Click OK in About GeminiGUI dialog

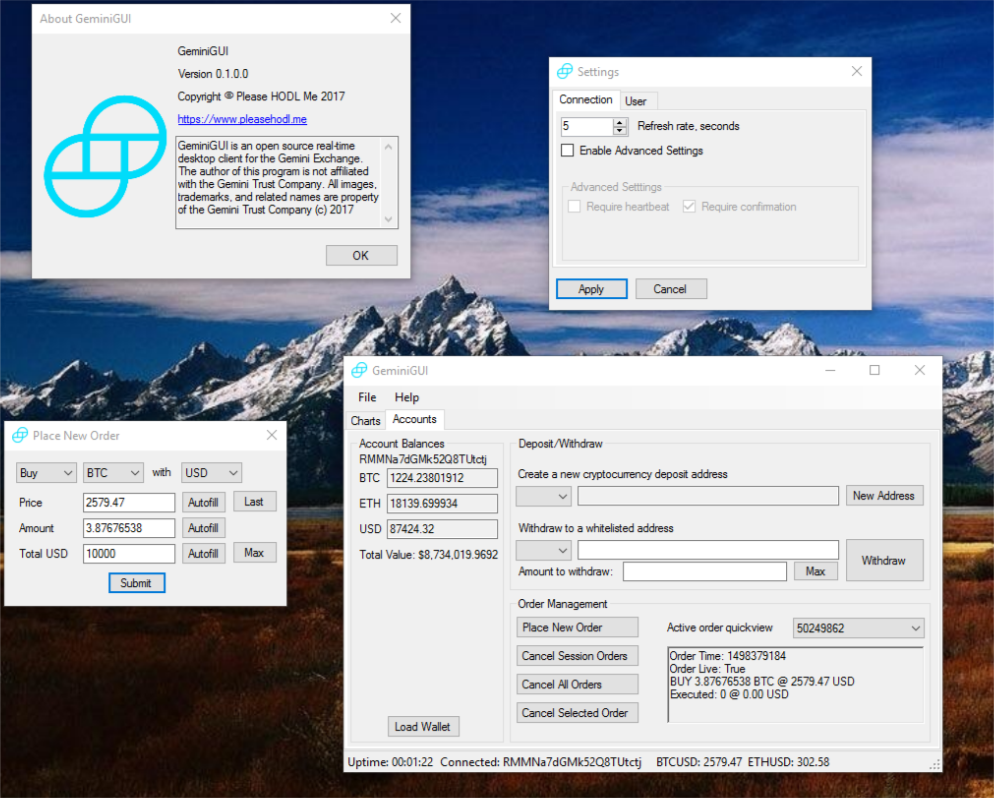361,255
